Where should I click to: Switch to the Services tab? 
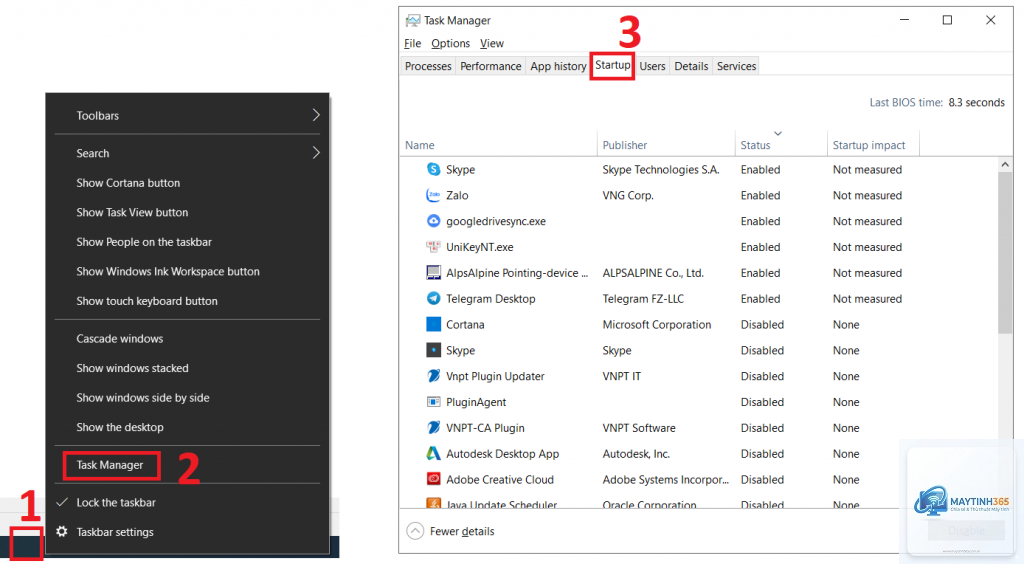(x=736, y=66)
